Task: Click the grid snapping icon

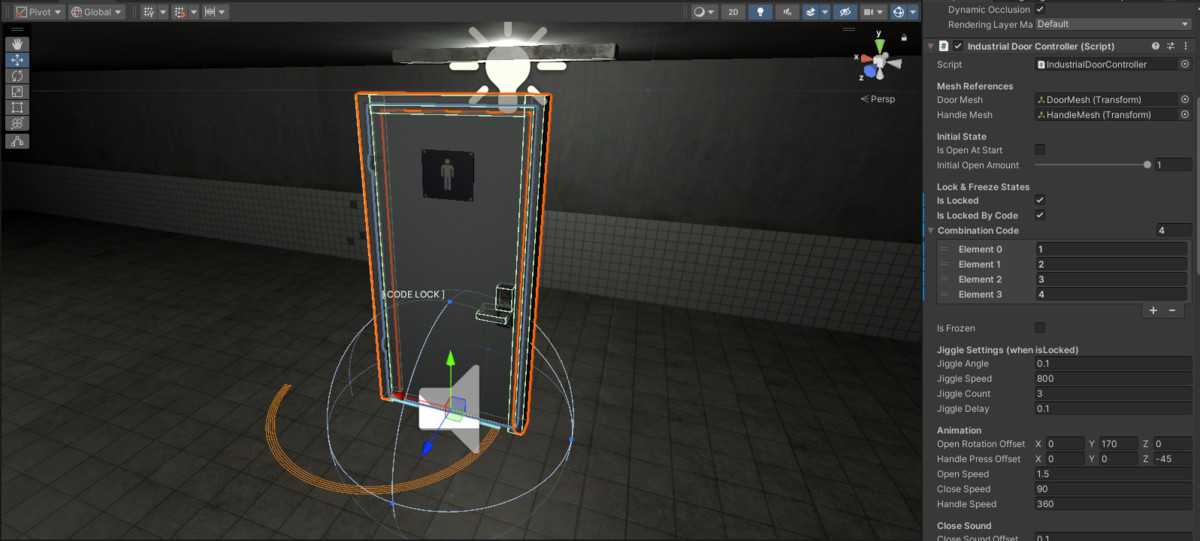Action: [x=179, y=12]
